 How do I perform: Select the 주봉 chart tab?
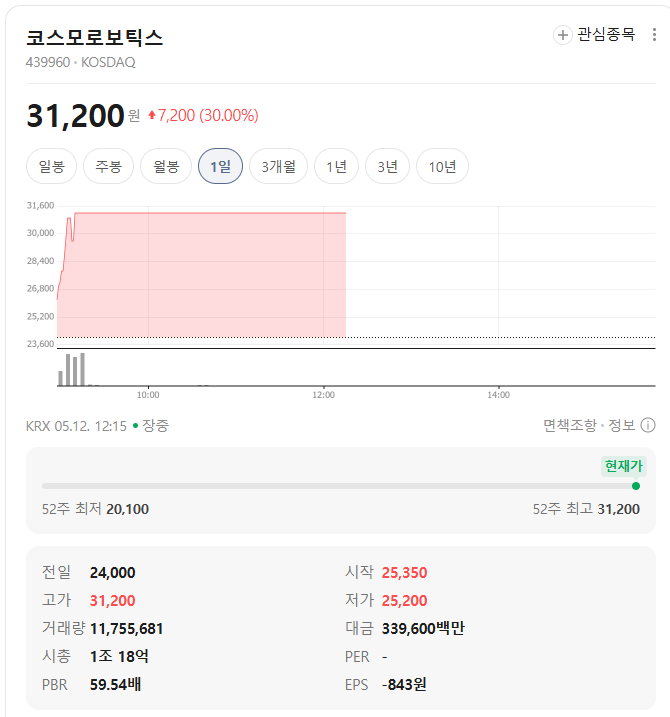tap(108, 166)
